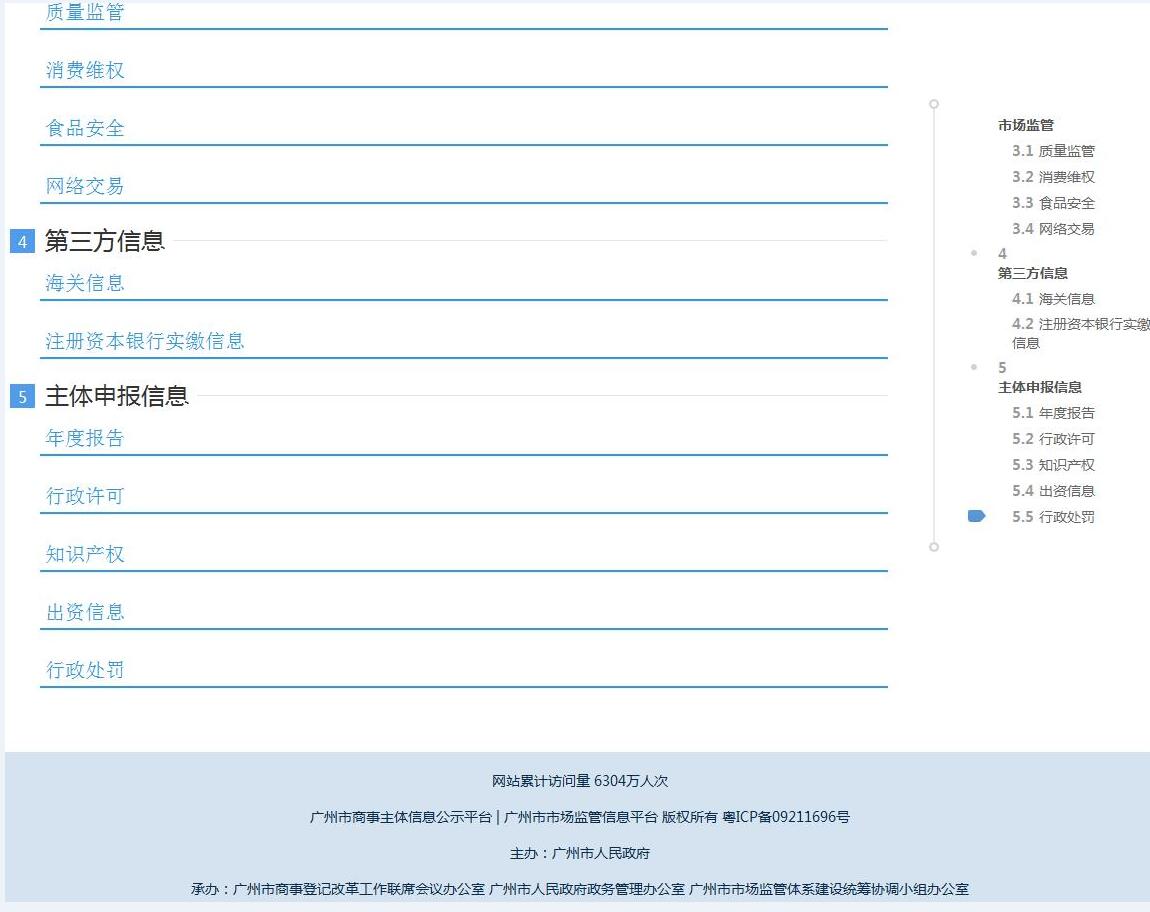Viewport: 1150px width, 912px height.
Task: Open the 网络交易 section link
Action: 84,186
